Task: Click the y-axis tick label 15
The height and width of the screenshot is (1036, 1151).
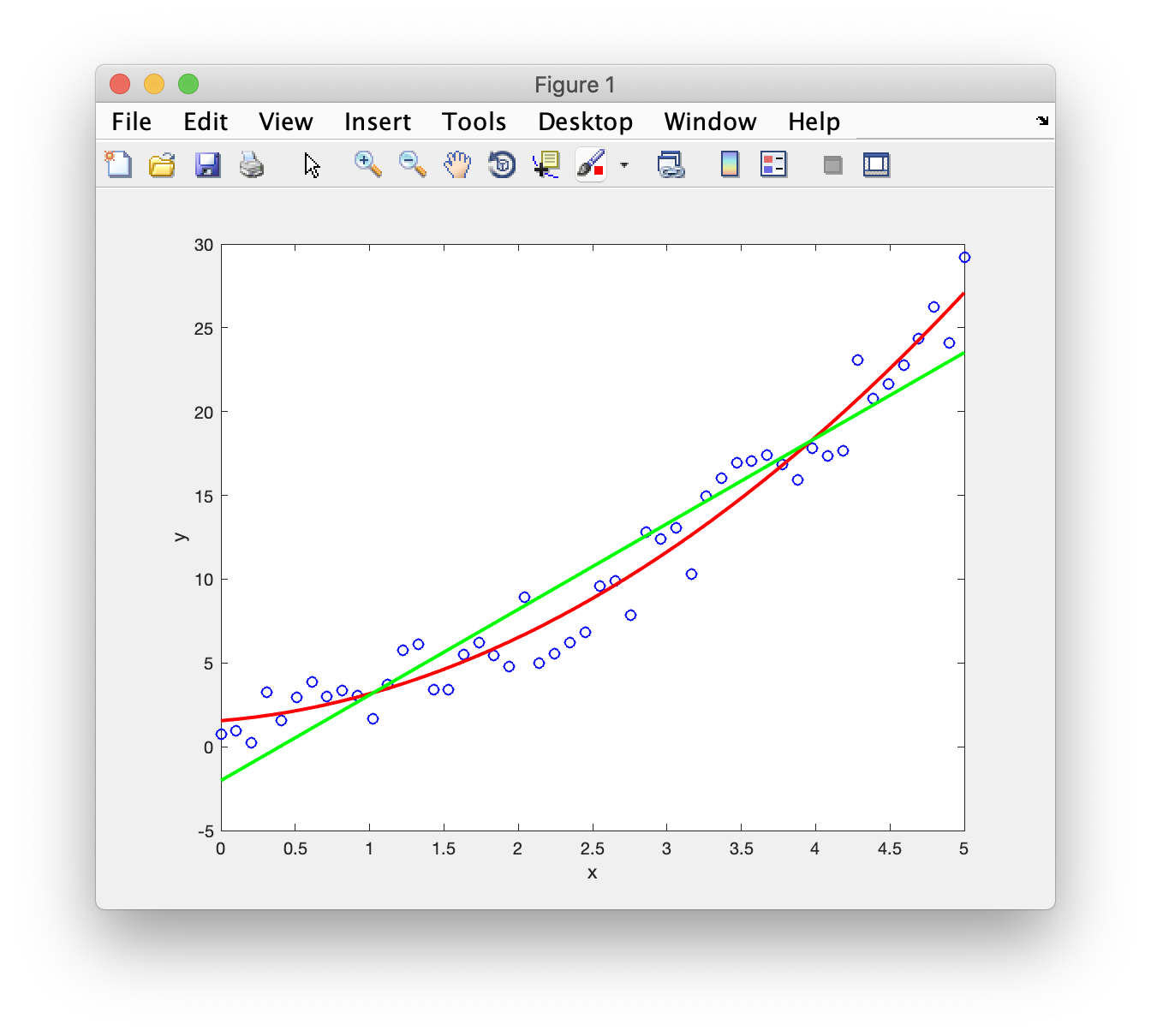Action: click(204, 496)
